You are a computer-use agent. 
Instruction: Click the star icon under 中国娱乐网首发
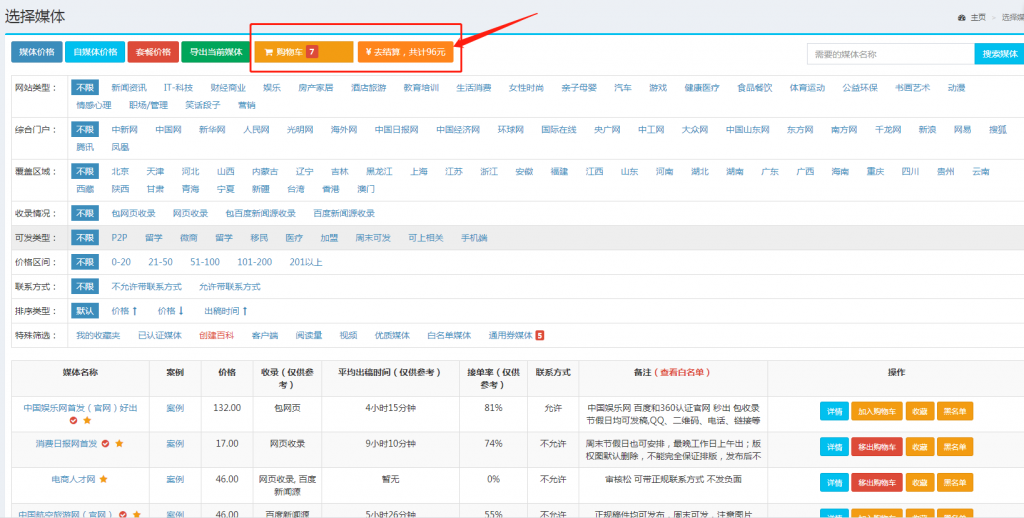coord(86,420)
